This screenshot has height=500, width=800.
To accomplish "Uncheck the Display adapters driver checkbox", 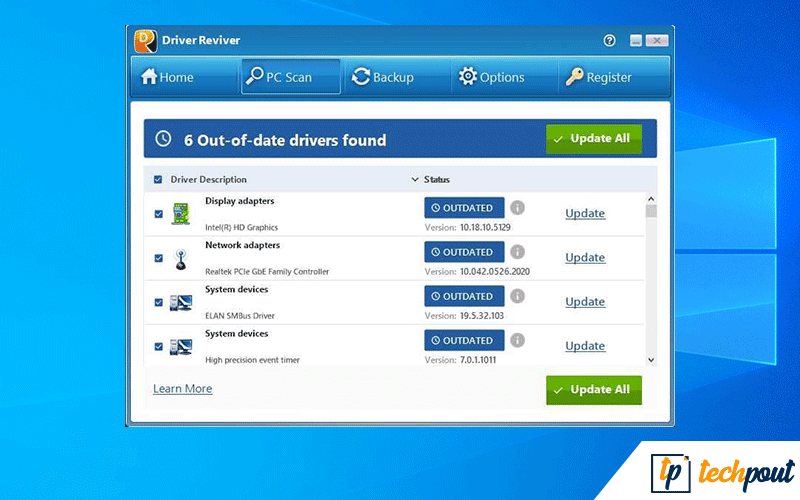I will [159, 214].
